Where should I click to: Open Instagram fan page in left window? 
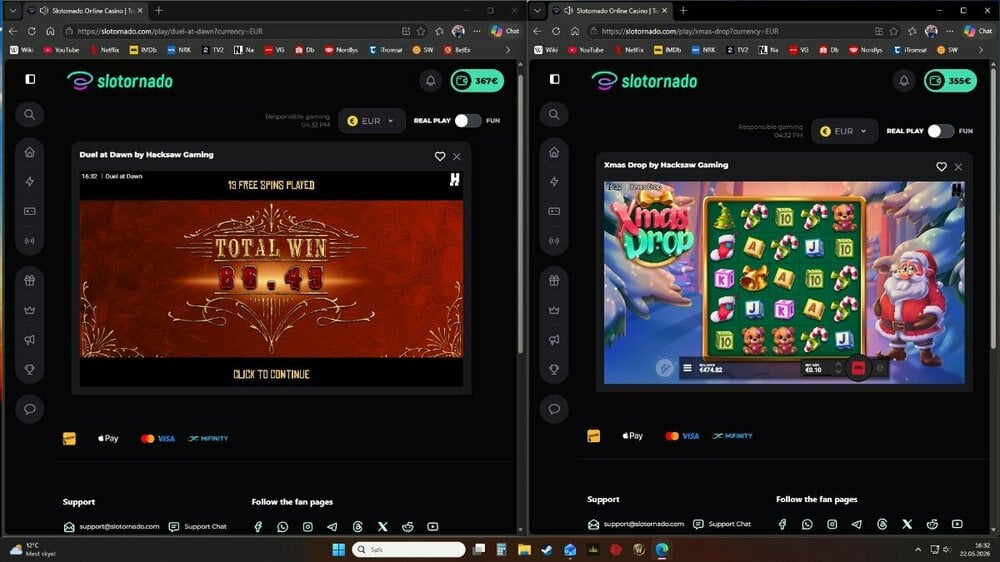coord(307,527)
